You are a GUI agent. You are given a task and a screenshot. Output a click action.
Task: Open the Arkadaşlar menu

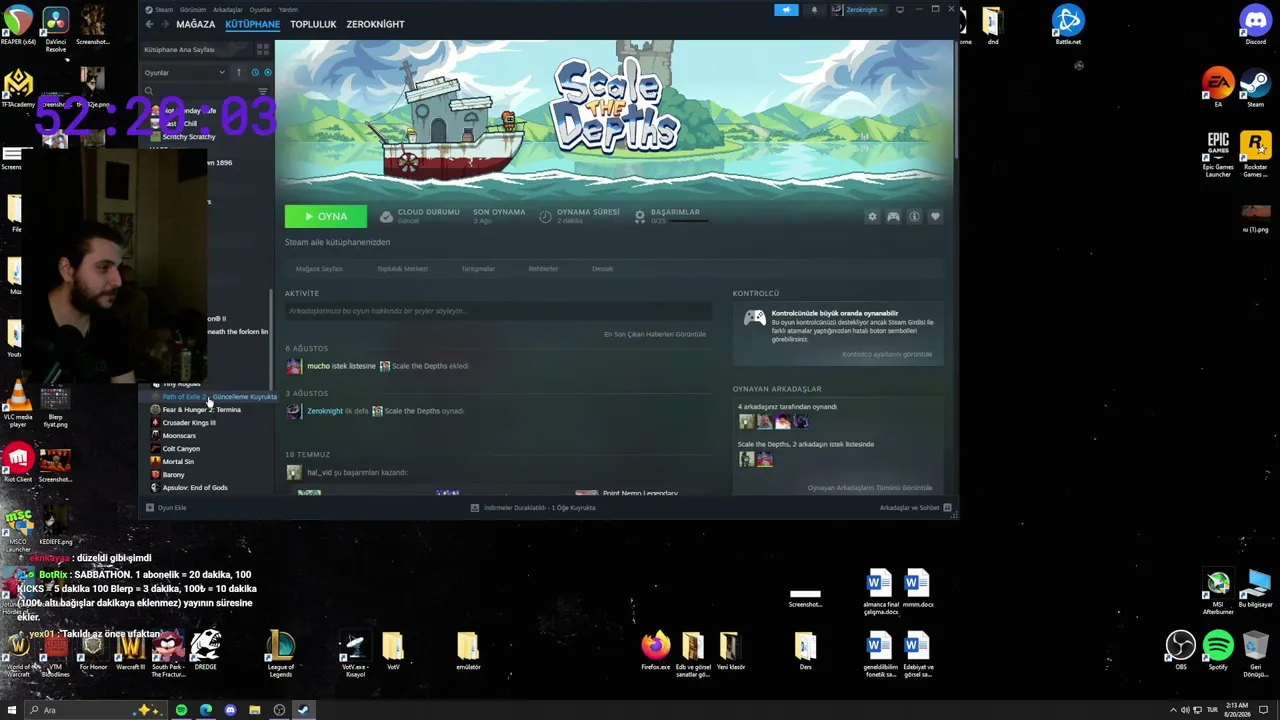[228, 10]
